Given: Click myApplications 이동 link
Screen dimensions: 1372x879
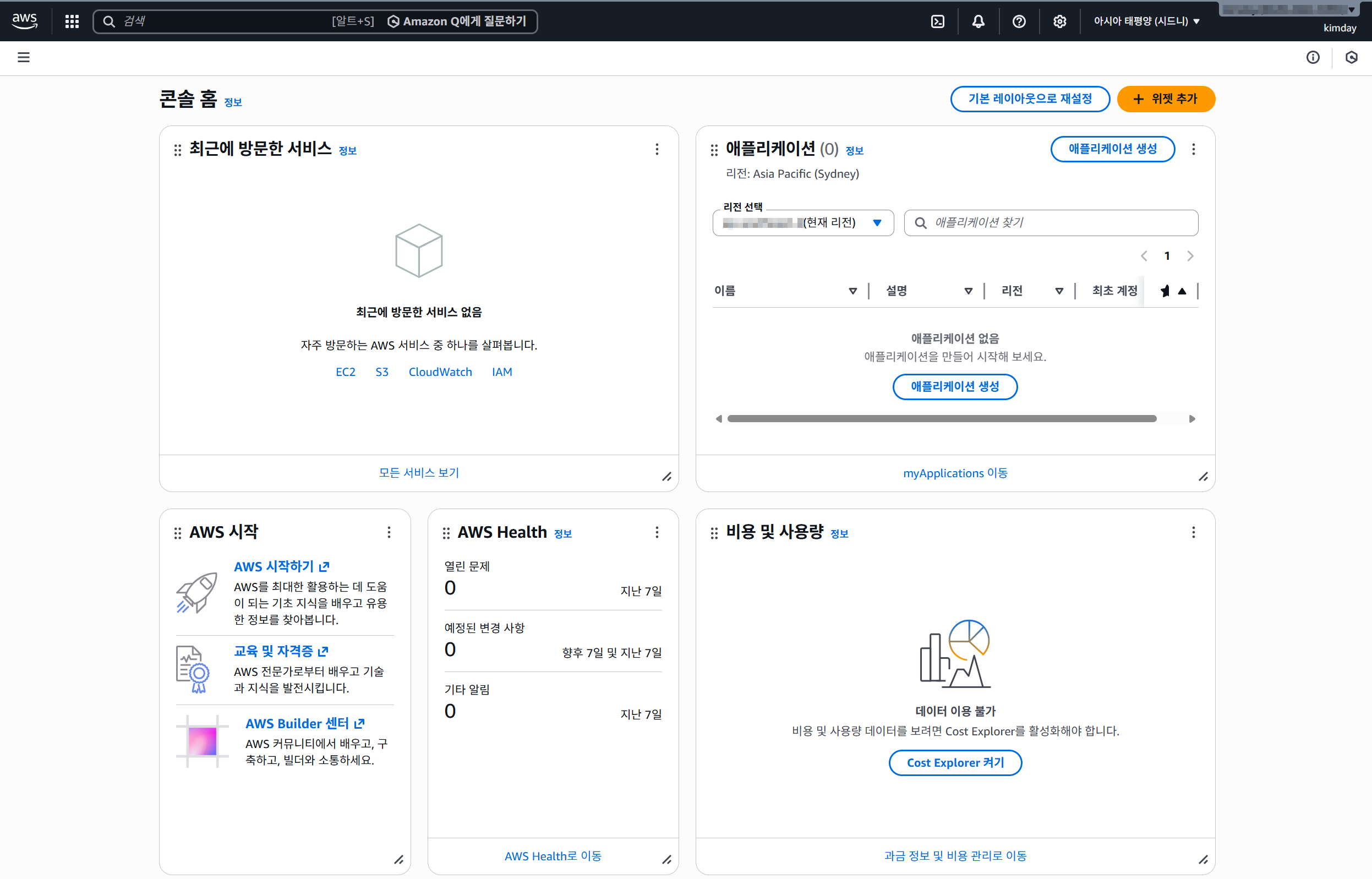Looking at the screenshot, I should click(x=955, y=473).
